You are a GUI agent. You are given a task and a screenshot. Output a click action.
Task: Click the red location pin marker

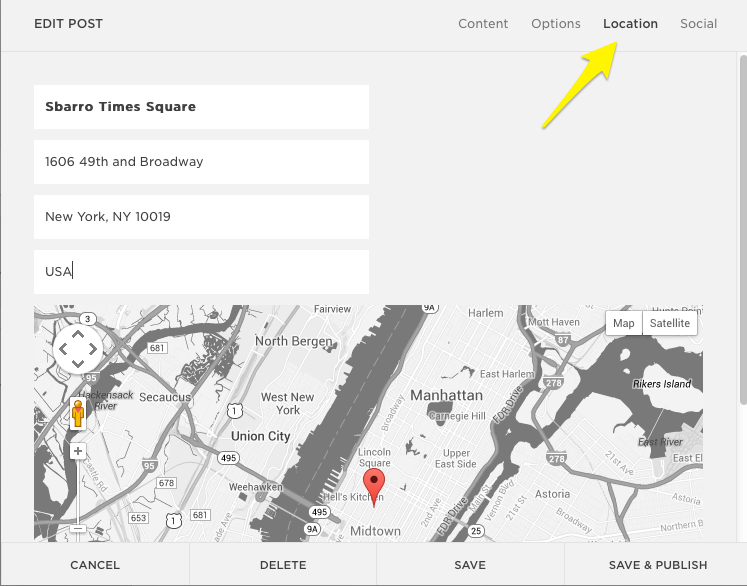coord(373,487)
